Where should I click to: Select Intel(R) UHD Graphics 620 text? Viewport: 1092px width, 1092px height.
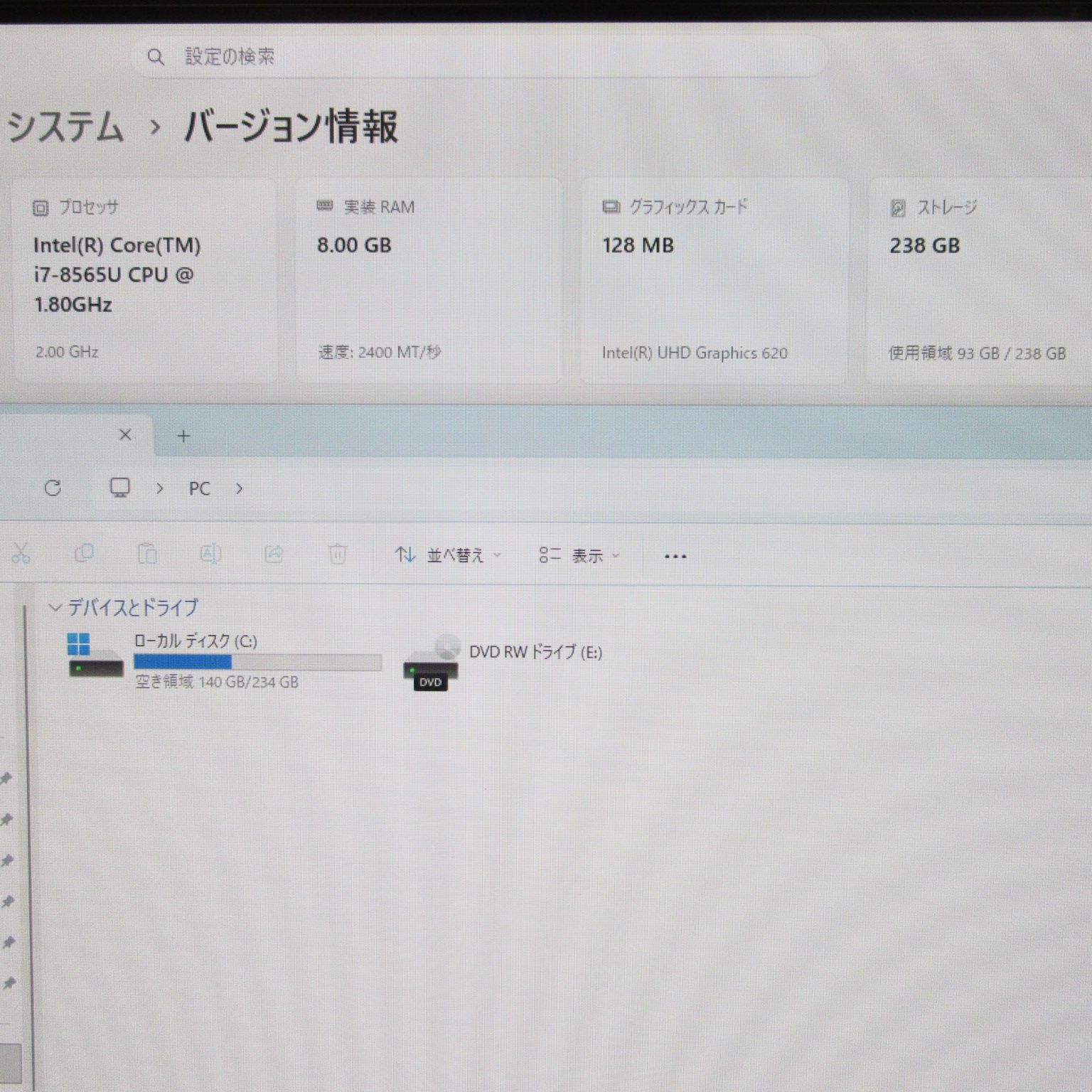tap(695, 353)
